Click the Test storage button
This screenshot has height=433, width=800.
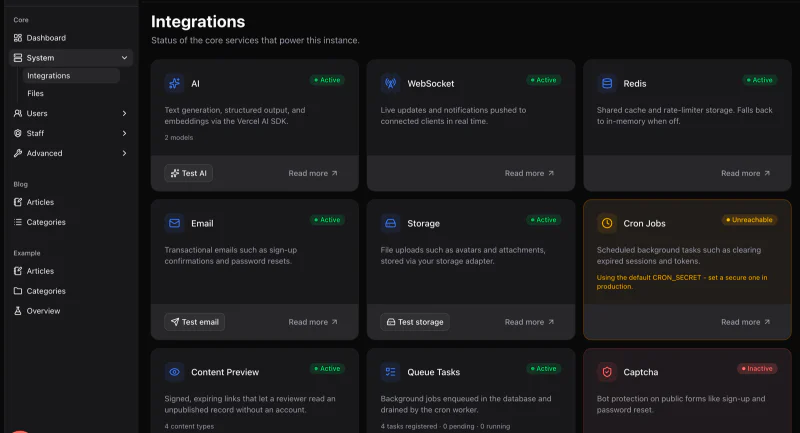[x=415, y=322]
